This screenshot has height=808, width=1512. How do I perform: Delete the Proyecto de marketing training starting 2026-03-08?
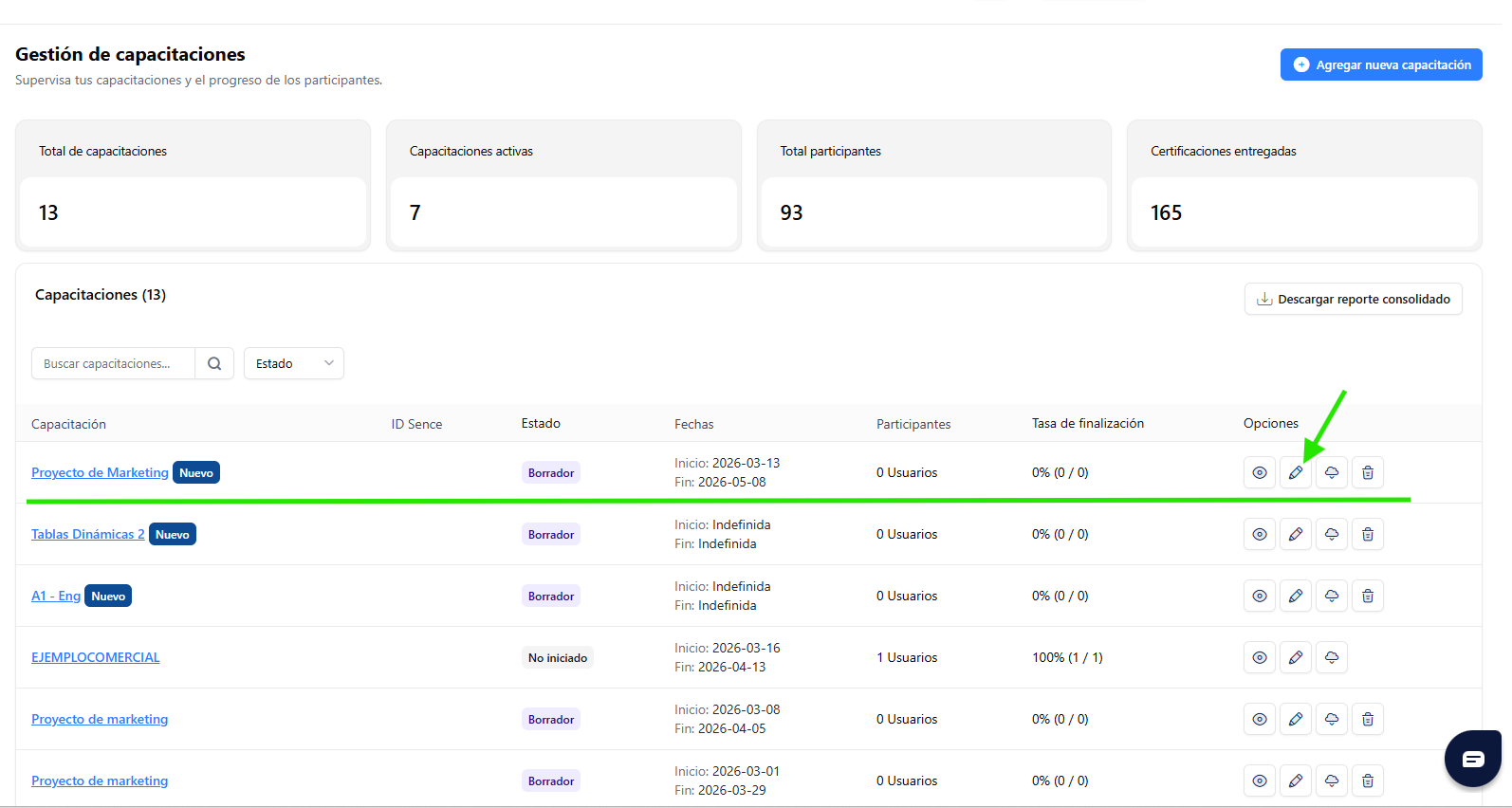[x=1368, y=719]
